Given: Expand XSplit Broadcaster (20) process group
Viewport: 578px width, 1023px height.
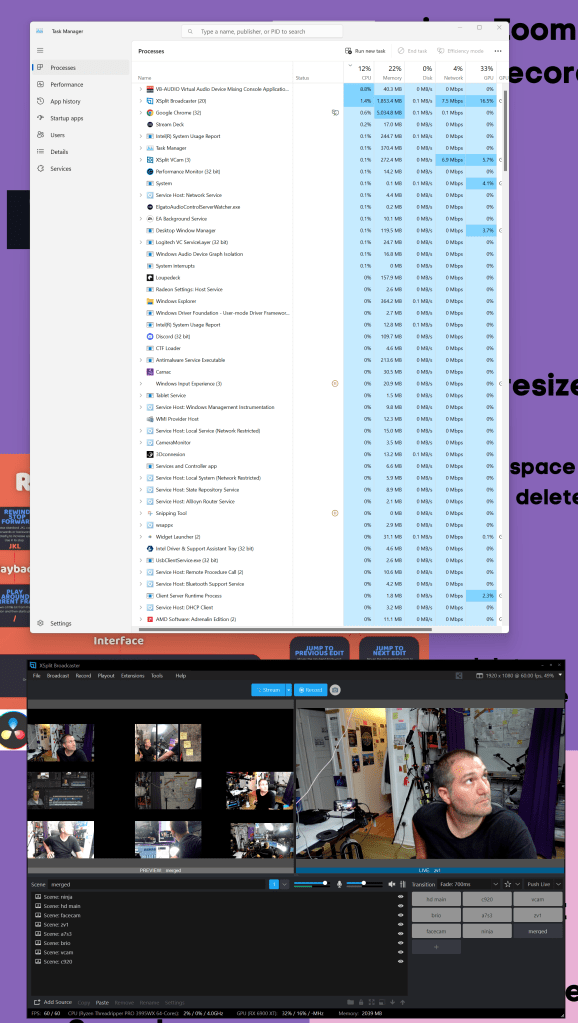Looking at the screenshot, I should [x=140, y=101].
